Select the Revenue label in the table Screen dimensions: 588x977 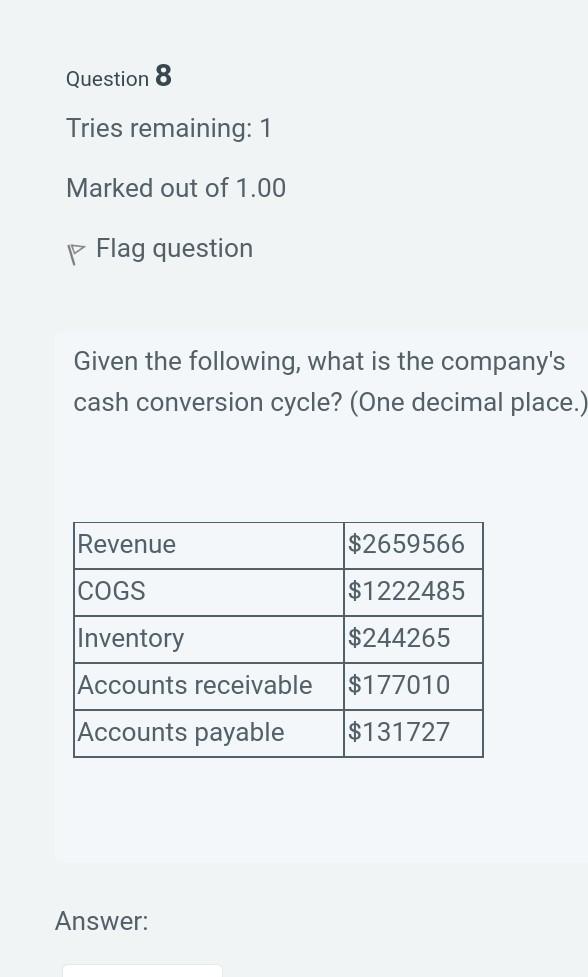(126, 544)
